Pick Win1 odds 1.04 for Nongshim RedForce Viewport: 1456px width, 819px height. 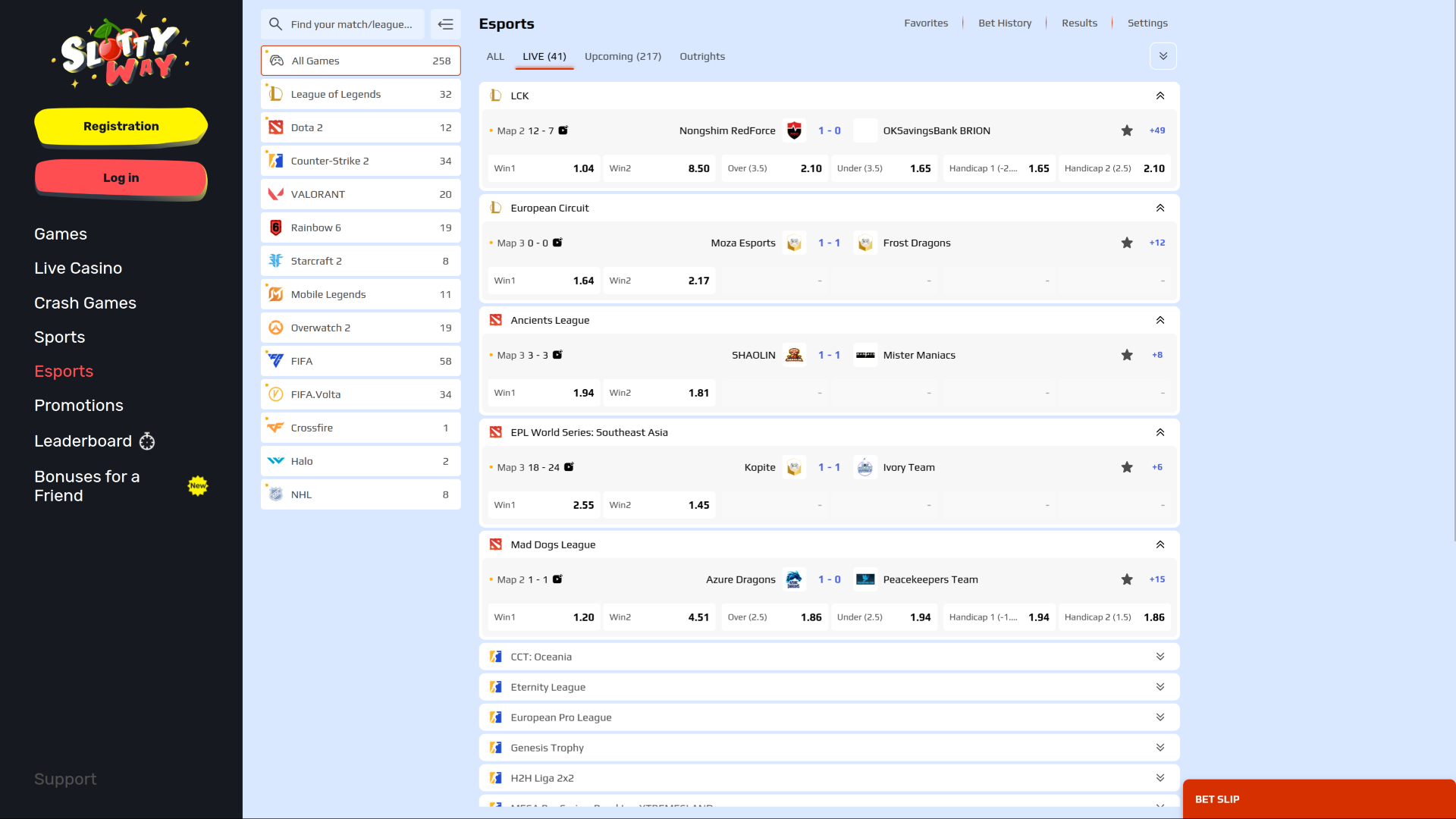tap(544, 168)
